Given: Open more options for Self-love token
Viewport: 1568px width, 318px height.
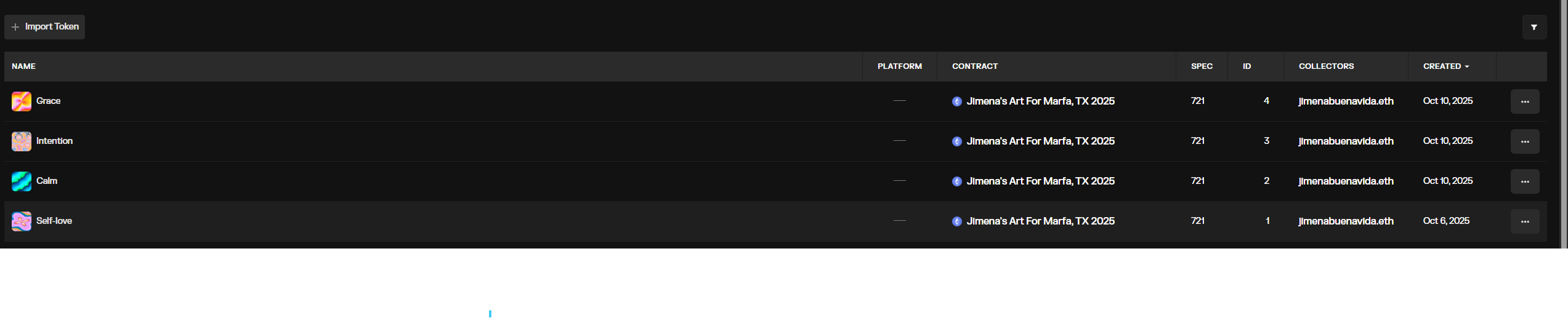Looking at the screenshot, I should [1524, 221].
